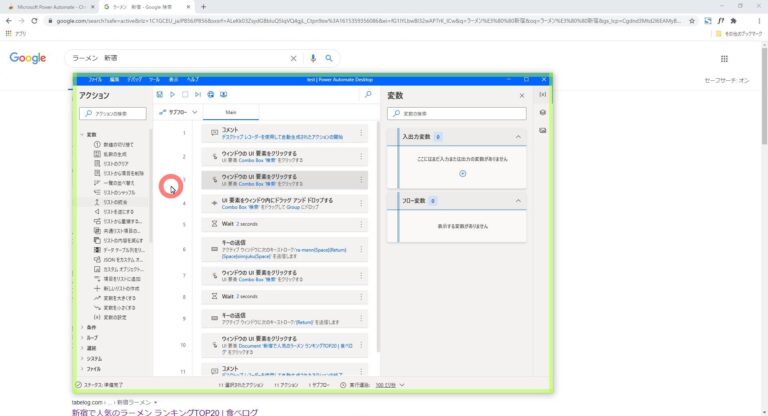Expand the ループ category in the actions tree
768x416 pixels.
(x=82, y=338)
